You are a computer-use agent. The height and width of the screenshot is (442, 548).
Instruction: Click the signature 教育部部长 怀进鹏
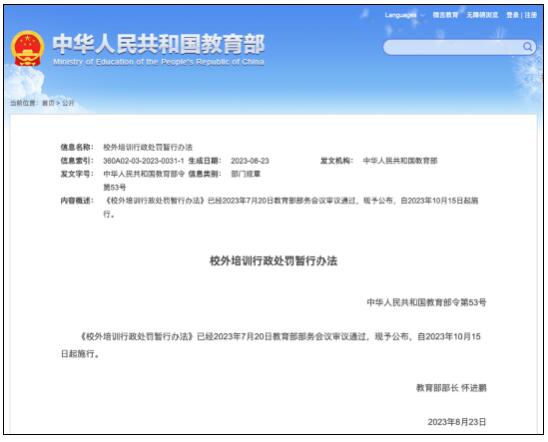(451, 388)
